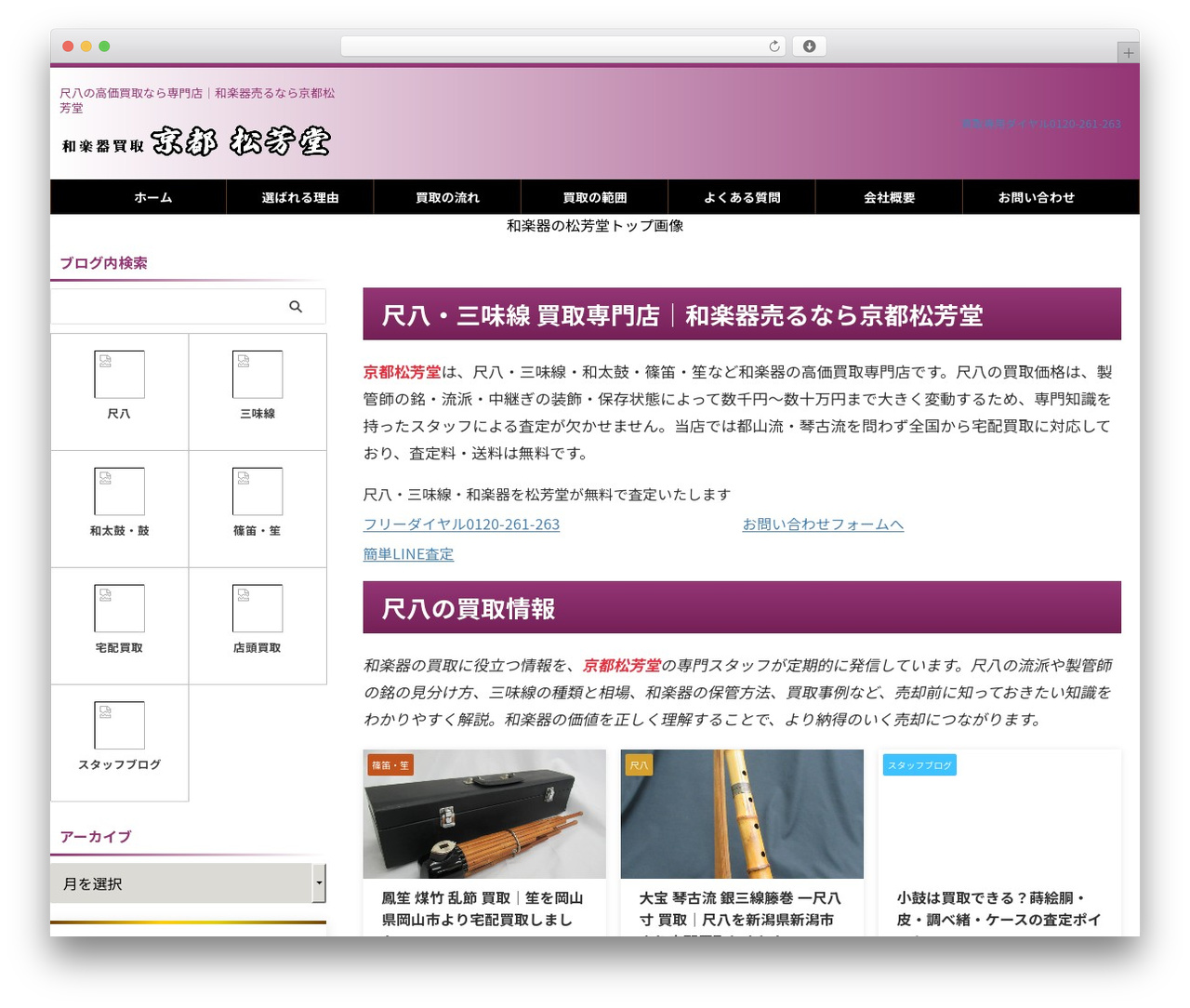
Task: Open the 大宝 琴古流 銀三線籐巻 article title
Action: [741, 912]
